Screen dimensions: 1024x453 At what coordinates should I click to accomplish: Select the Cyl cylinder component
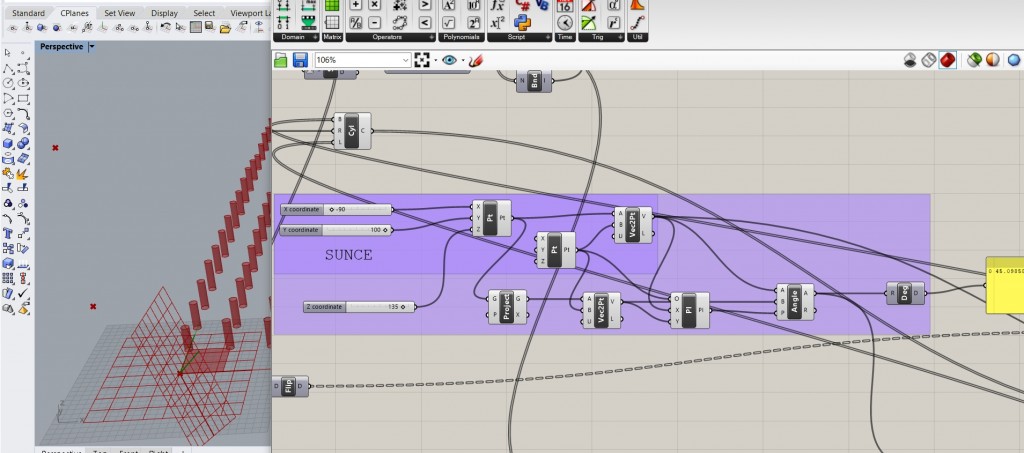click(352, 131)
